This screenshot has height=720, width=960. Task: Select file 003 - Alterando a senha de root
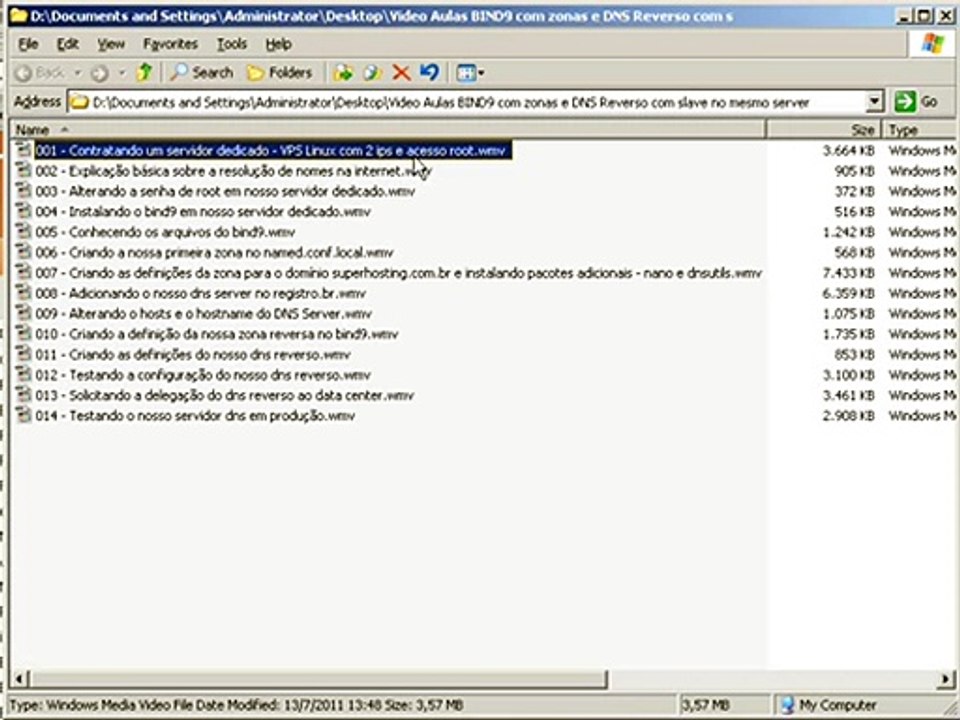click(225, 192)
